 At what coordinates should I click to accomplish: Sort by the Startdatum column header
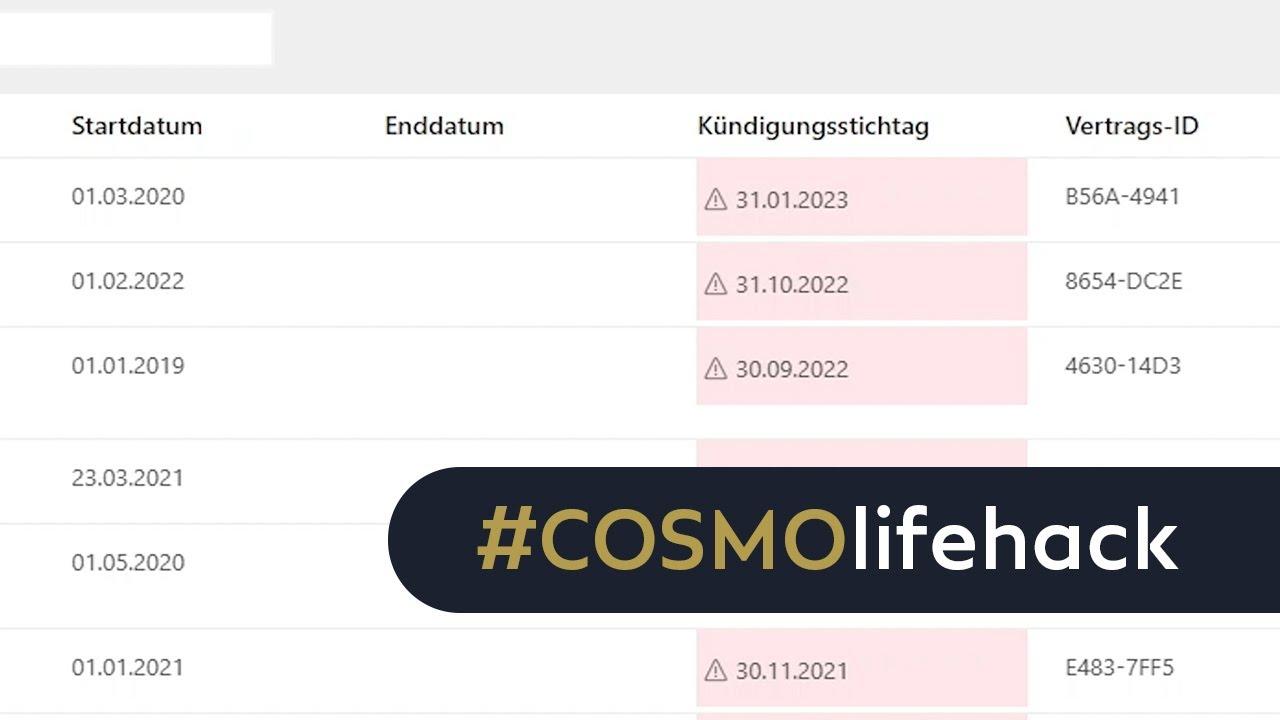click(137, 126)
